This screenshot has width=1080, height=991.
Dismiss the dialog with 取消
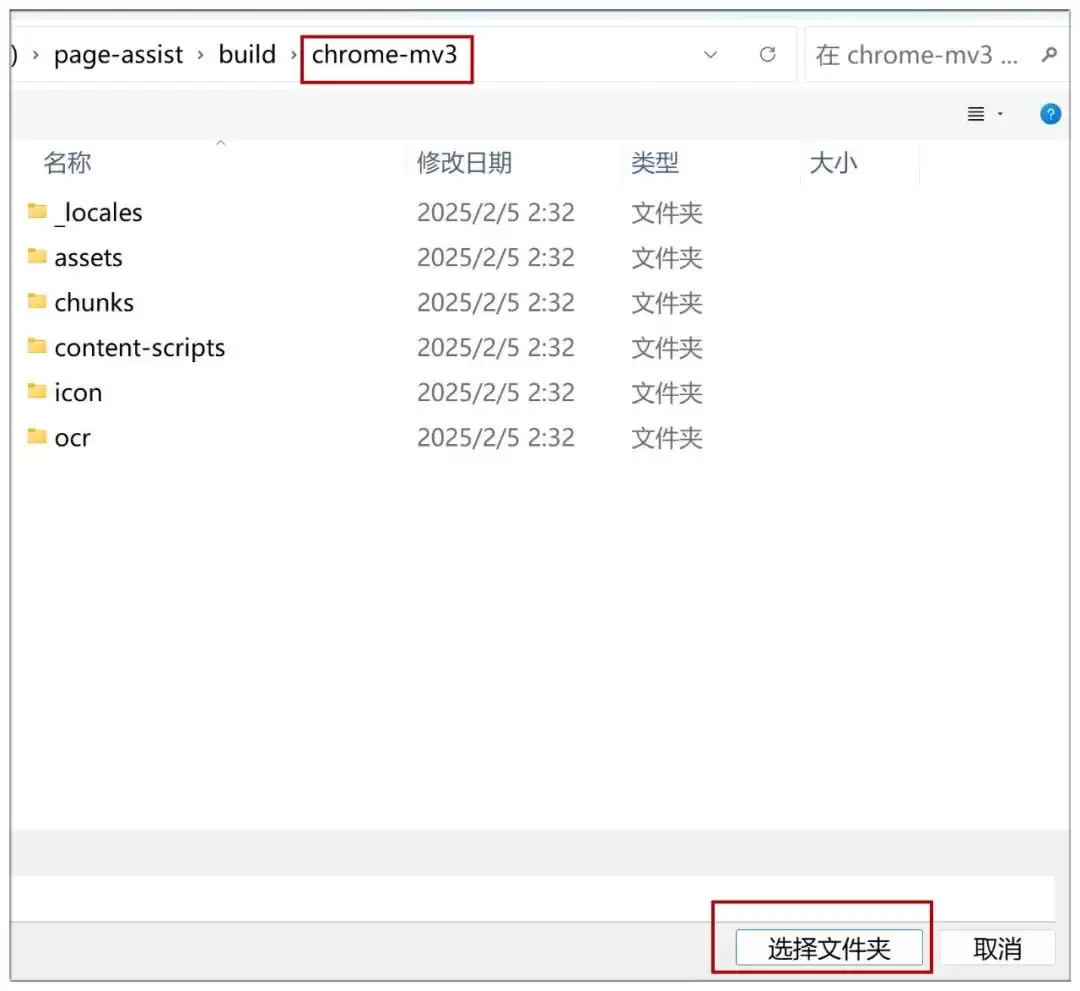[x=998, y=947]
